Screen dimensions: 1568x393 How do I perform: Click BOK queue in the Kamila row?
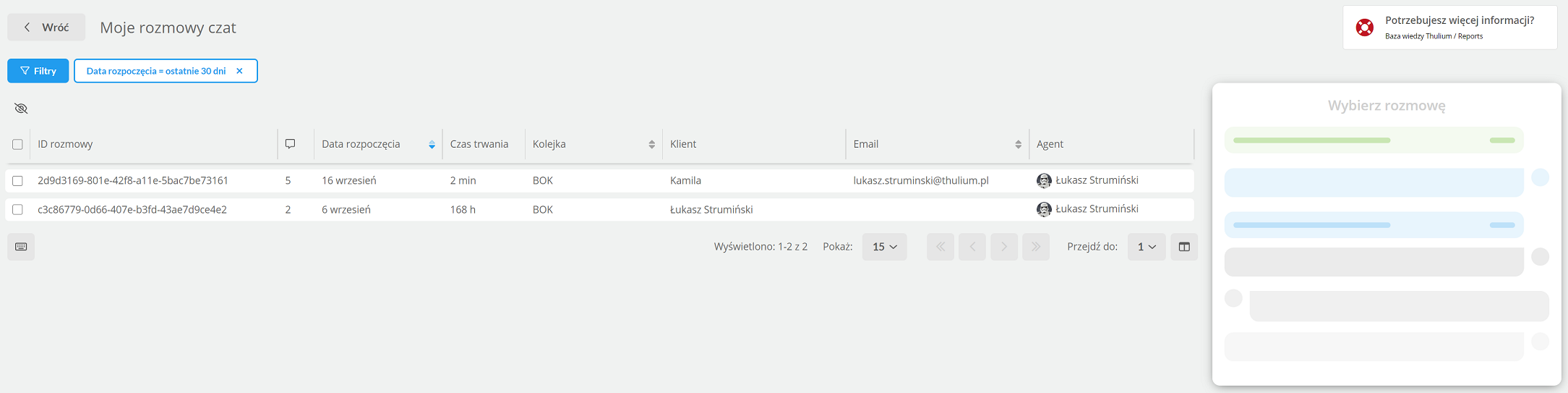click(543, 180)
